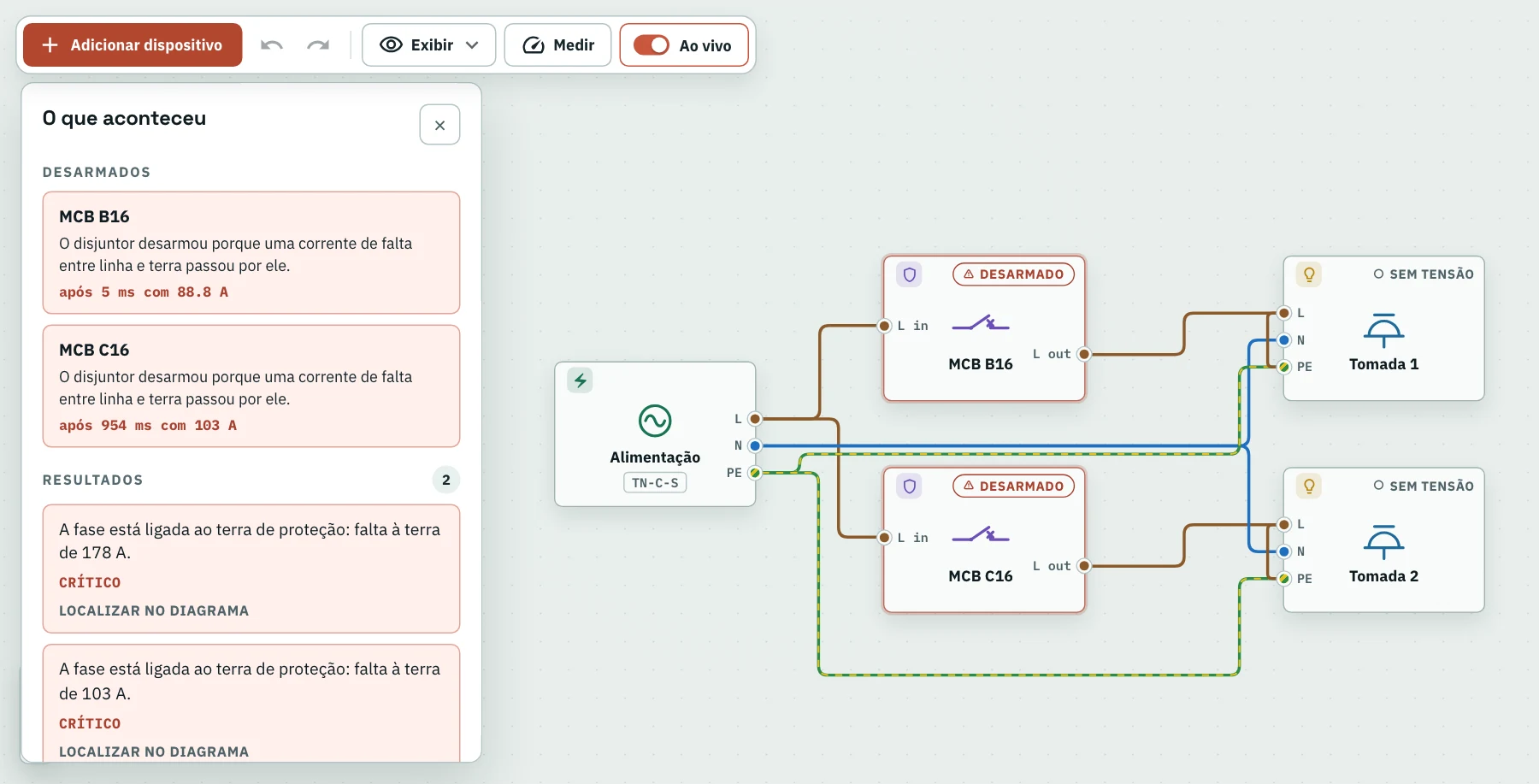
Task: Click the L terminal on Alimentação
Action: (x=755, y=419)
